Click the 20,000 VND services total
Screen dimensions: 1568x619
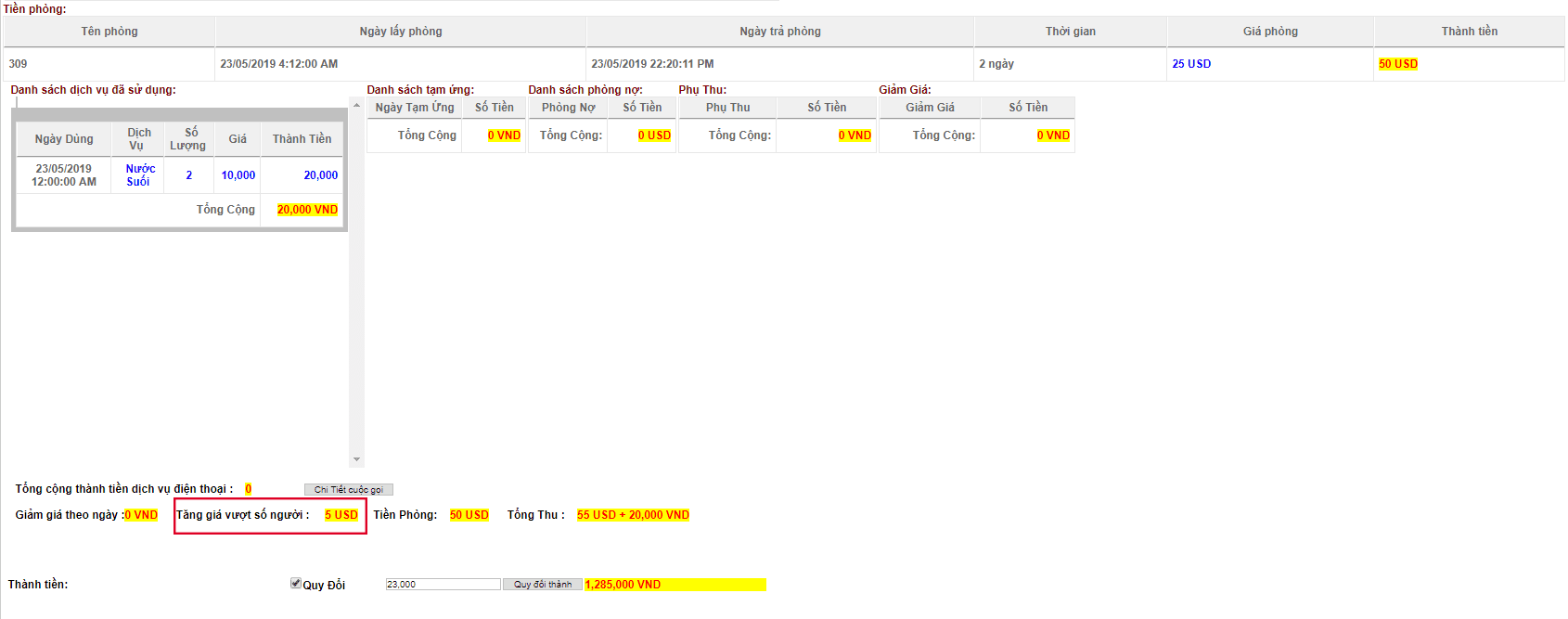click(x=307, y=210)
